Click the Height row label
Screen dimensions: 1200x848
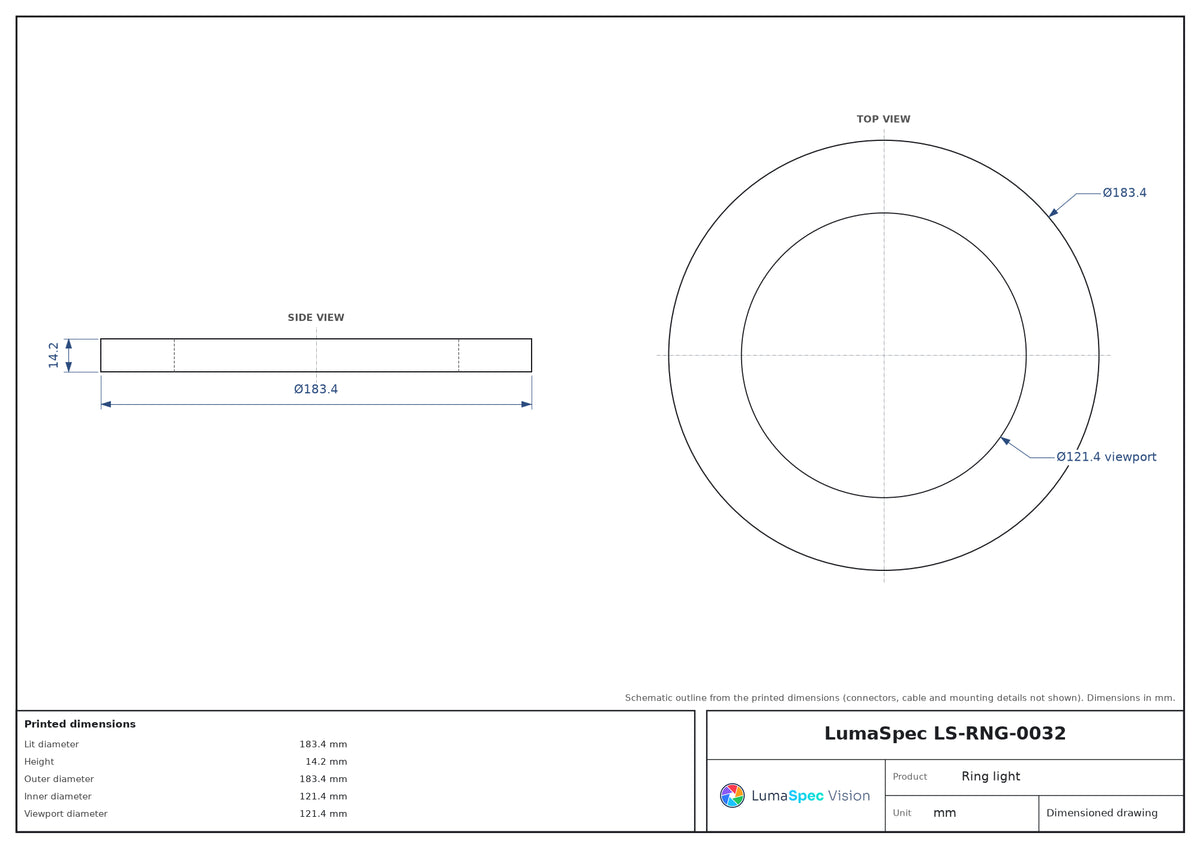(39, 762)
